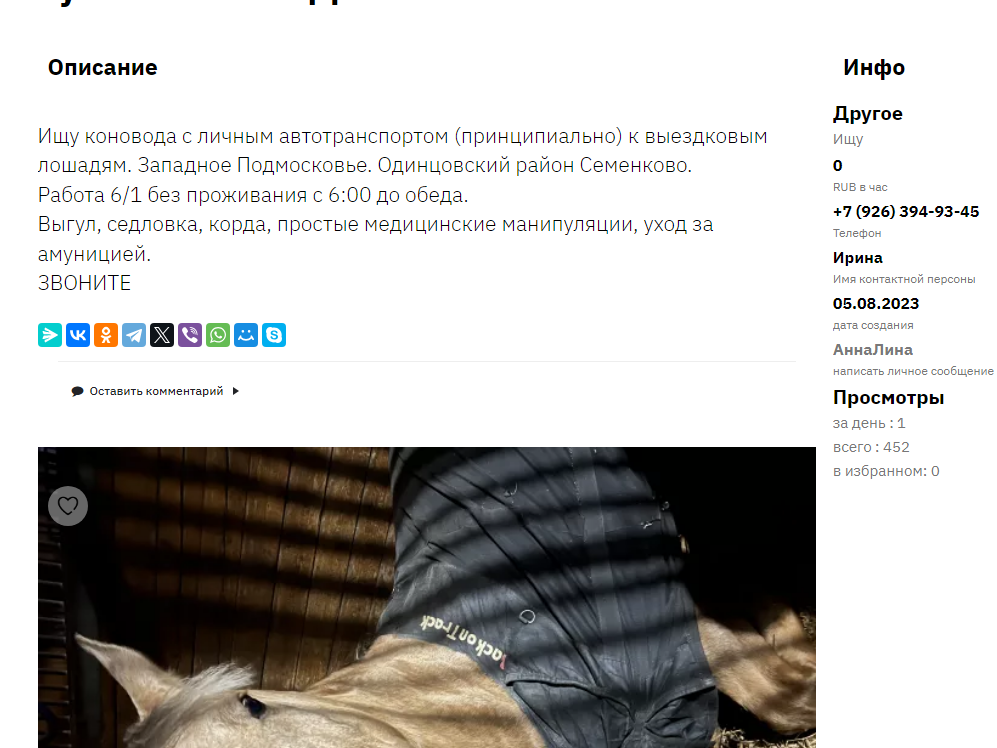Screen dimensions: 997x748
Task: Share the listing via Telegram
Action: coord(134,335)
